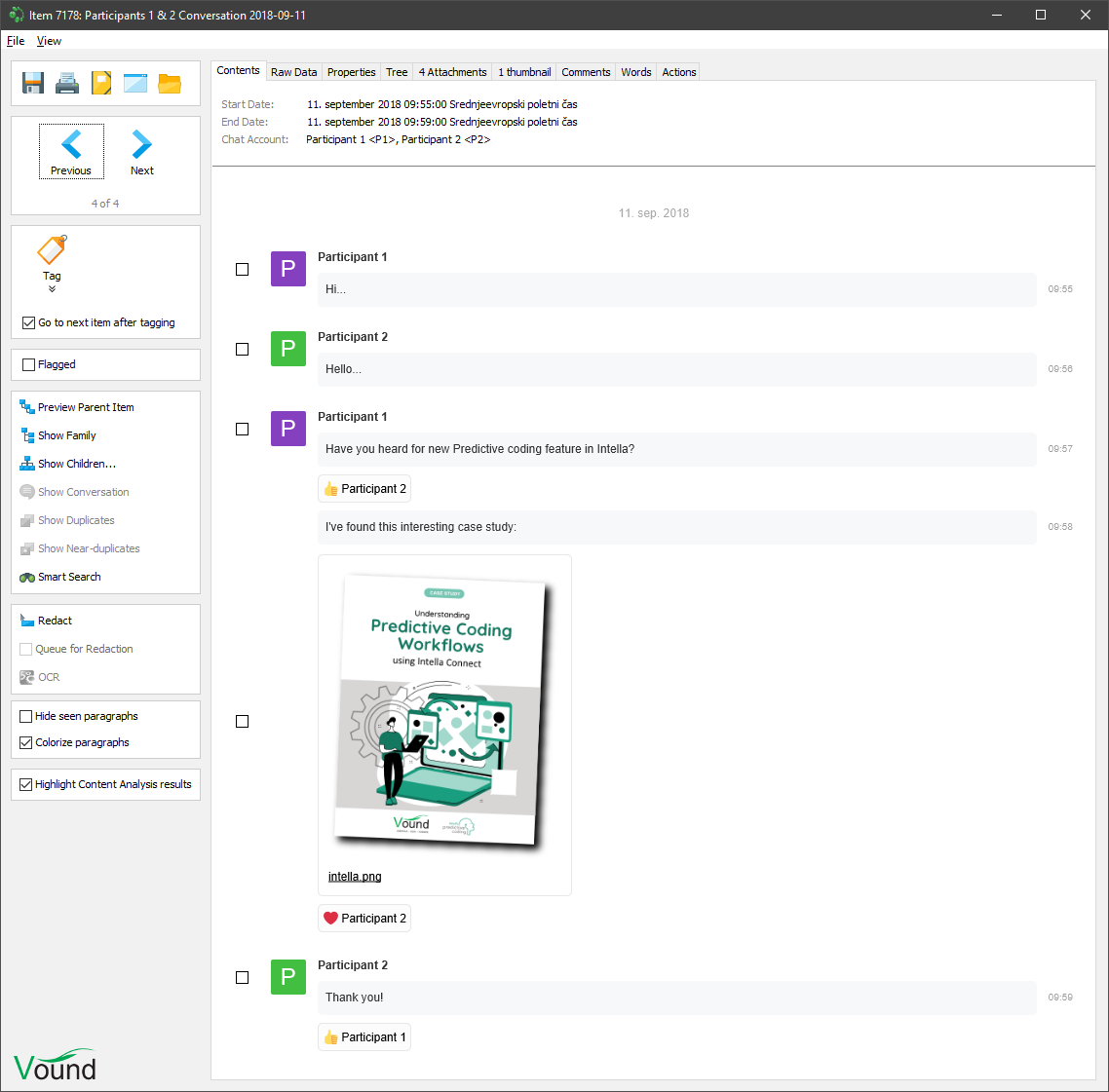1109x1092 pixels.
Task: Enable the Flagged checkbox
Action: point(28,364)
